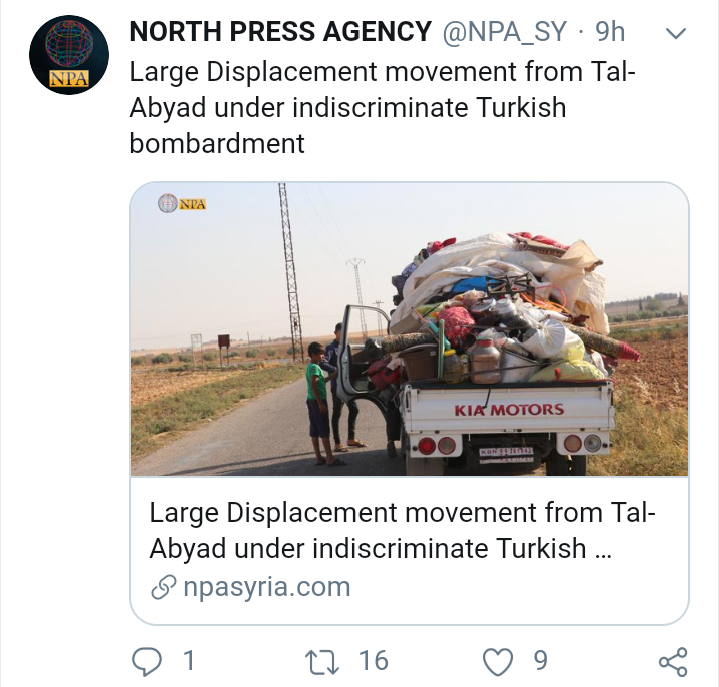Click the KIA MOTORS tailgate in the photo
This screenshot has height=687, width=719.
pos(509,409)
